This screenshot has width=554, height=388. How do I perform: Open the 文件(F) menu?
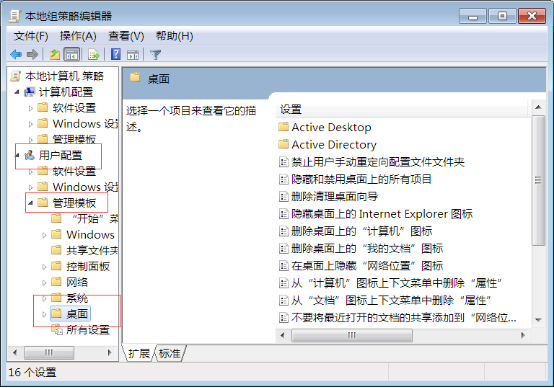(x=31, y=36)
